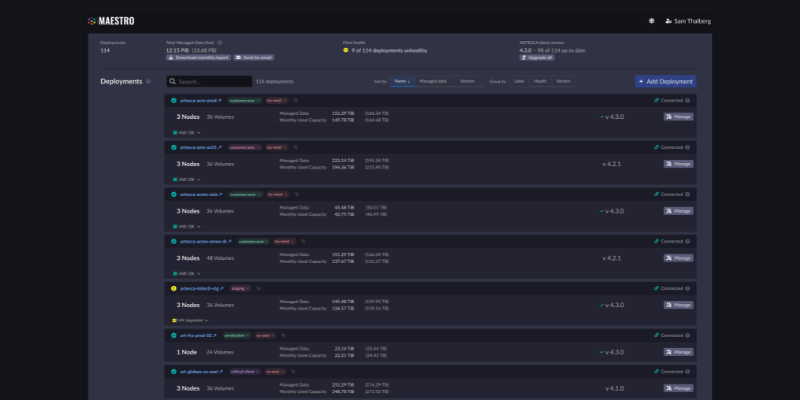Click the yellow warning status icon for artesca-iotech-stg

coord(173,288)
